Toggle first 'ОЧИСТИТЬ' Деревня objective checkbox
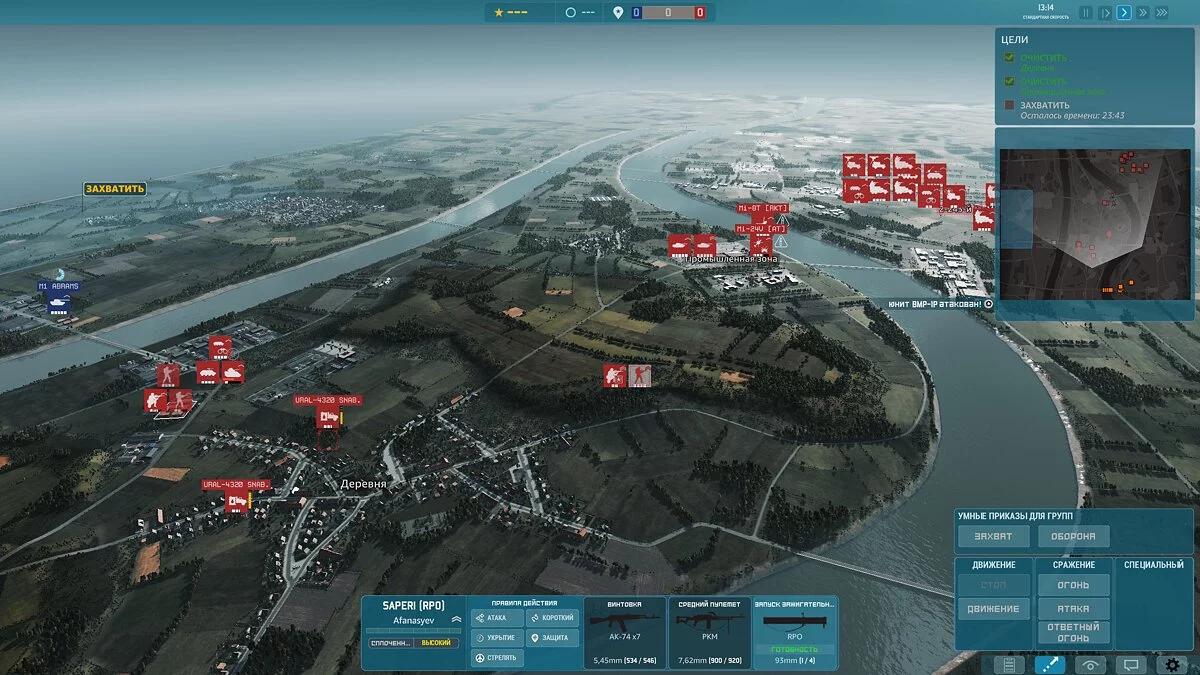 coord(1010,58)
